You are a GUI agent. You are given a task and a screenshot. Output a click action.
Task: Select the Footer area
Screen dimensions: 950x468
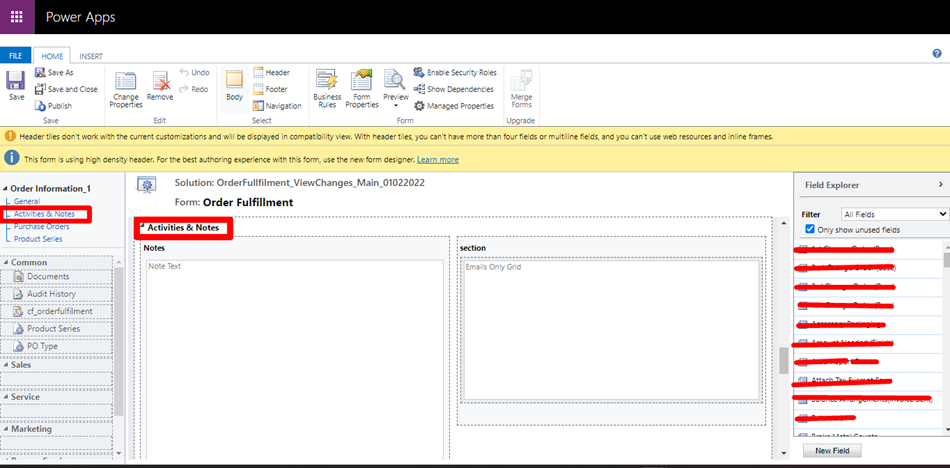point(270,89)
